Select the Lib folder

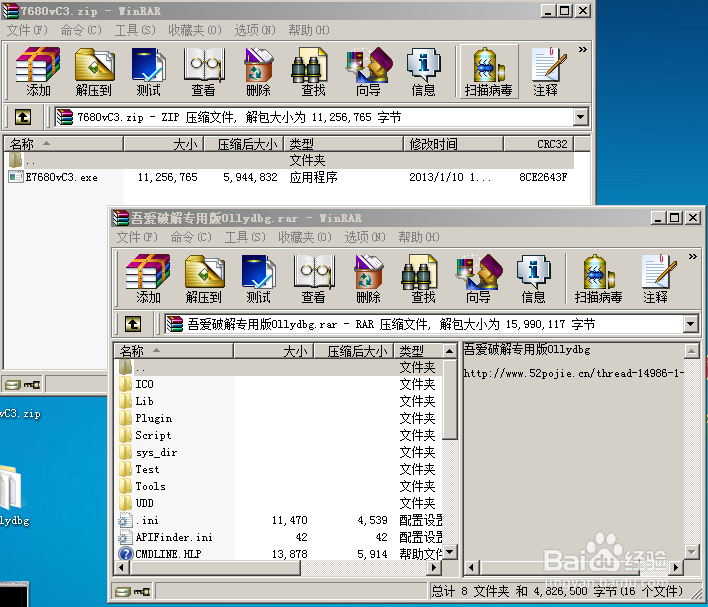click(x=137, y=401)
